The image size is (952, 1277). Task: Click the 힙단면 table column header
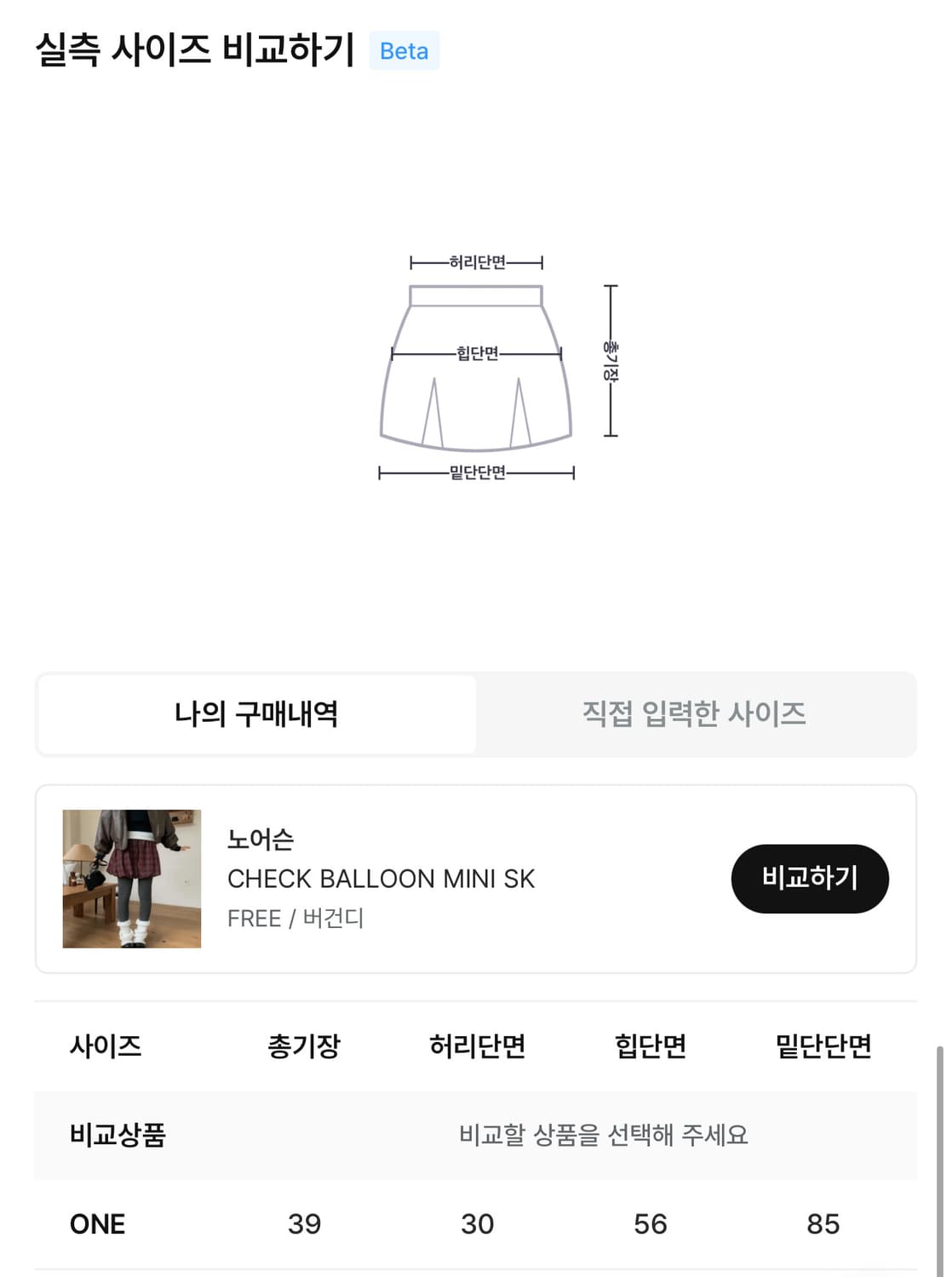tap(651, 1045)
